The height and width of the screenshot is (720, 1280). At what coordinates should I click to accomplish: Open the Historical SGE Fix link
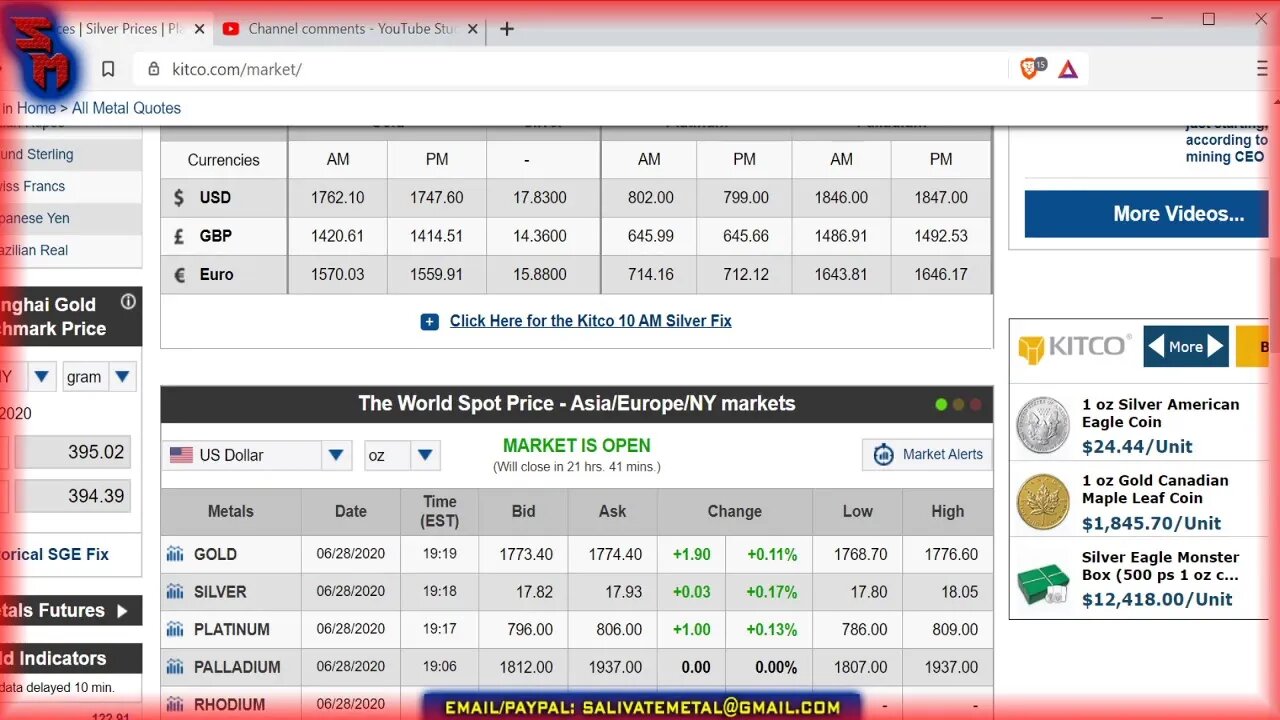[x=55, y=554]
